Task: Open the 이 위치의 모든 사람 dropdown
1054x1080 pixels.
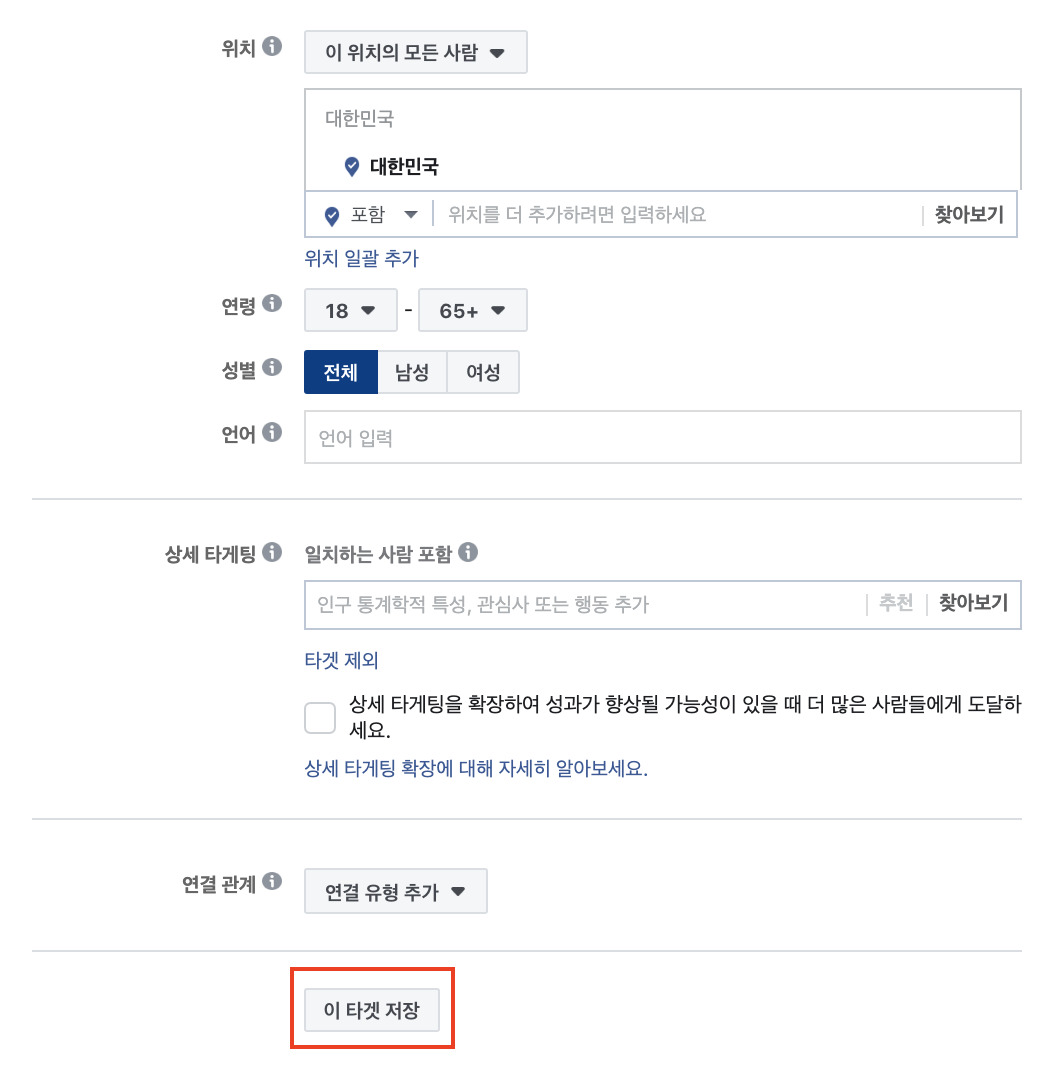Action: coord(415,52)
